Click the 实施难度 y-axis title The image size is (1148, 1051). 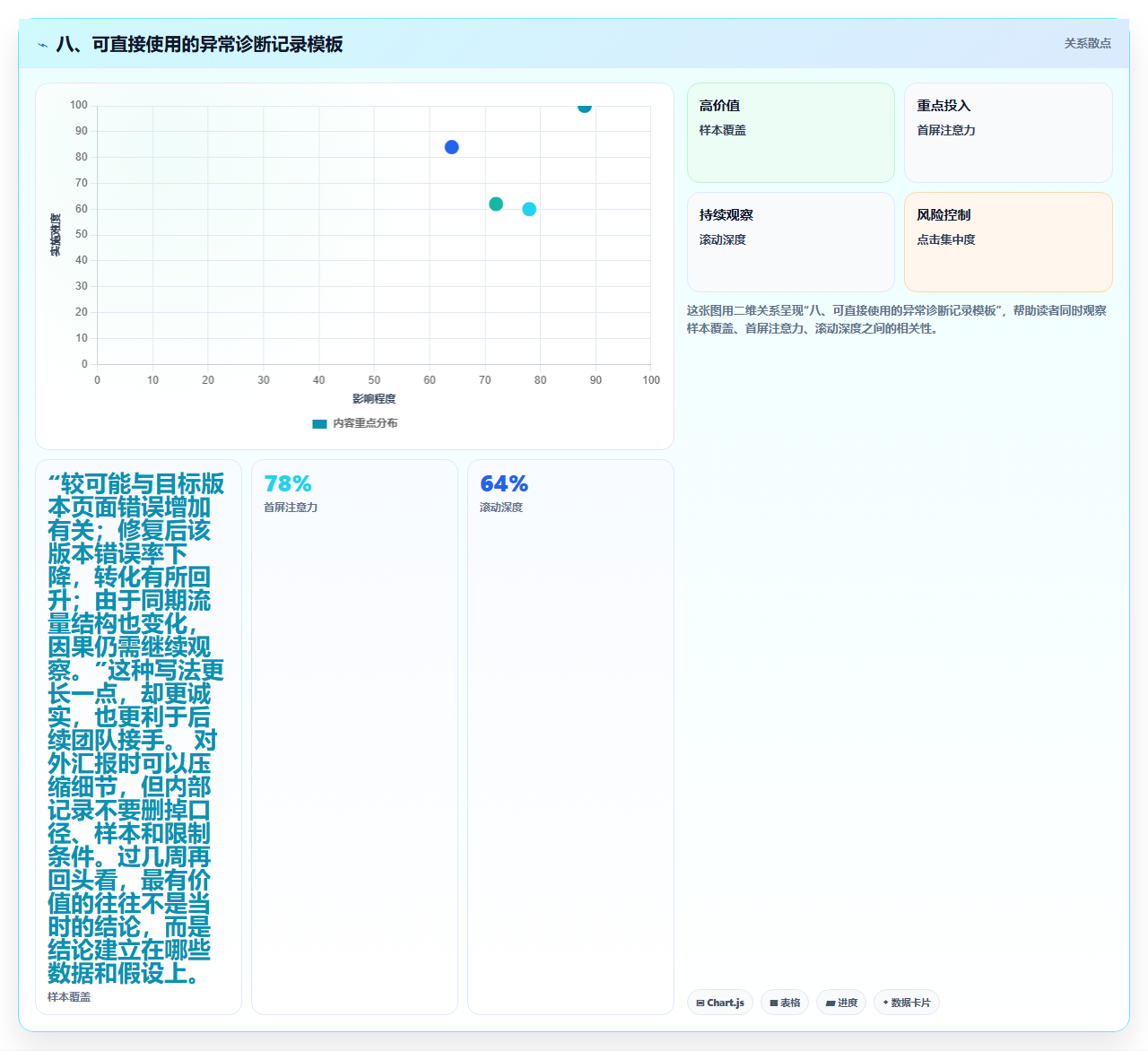[x=56, y=235]
